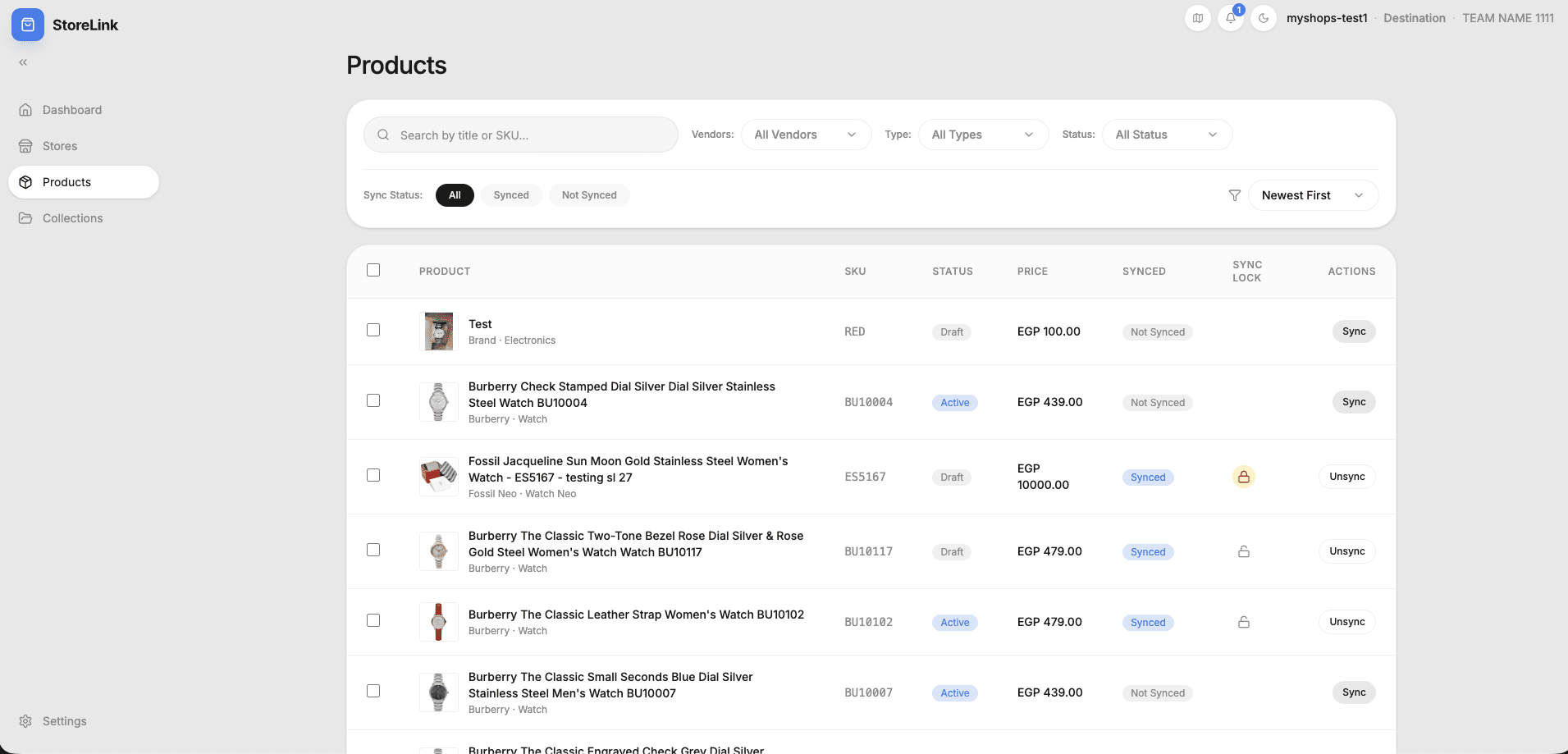This screenshot has height=754, width=1568.
Task: Toggle sync lock for BU10102 watch
Action: (1244, 622)
